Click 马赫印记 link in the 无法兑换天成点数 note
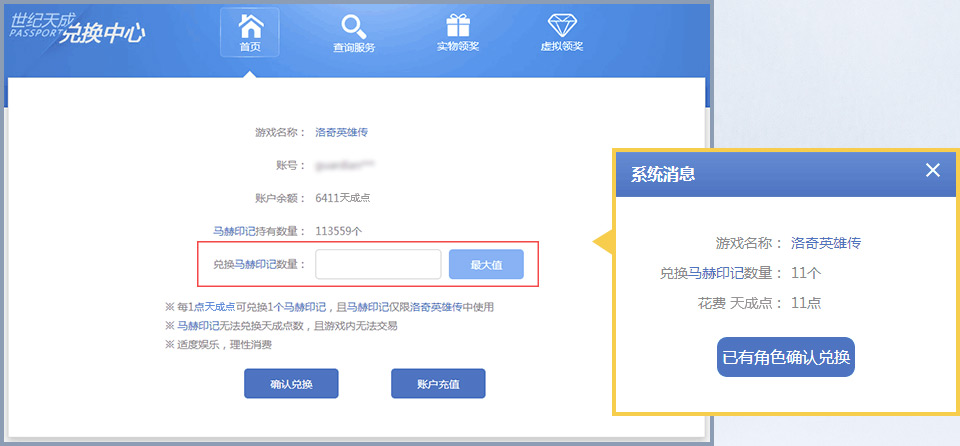 click(x=199, y=326)
